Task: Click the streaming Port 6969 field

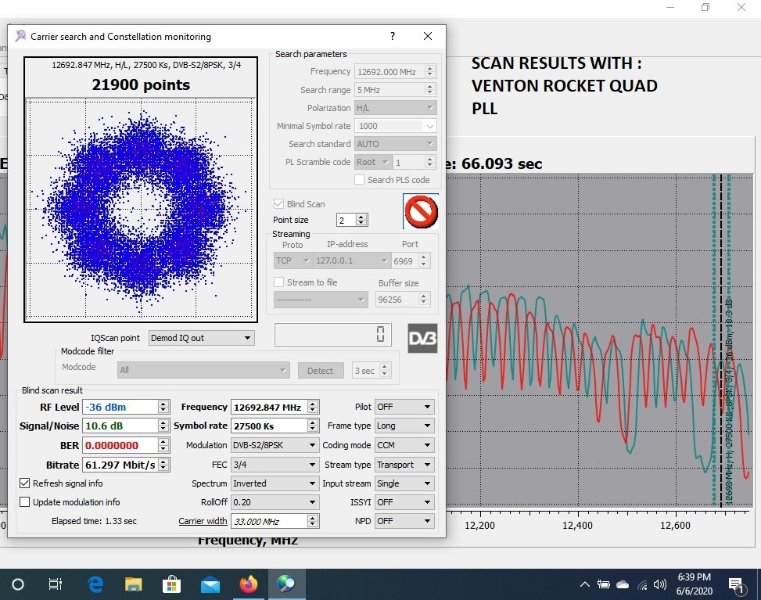Action: point(410,261)
